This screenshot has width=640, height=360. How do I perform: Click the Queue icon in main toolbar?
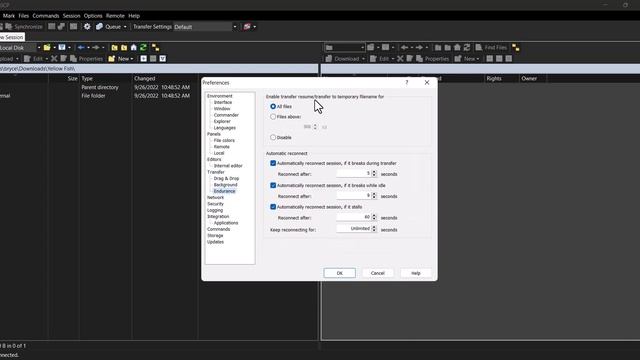(x=99, y=27)
